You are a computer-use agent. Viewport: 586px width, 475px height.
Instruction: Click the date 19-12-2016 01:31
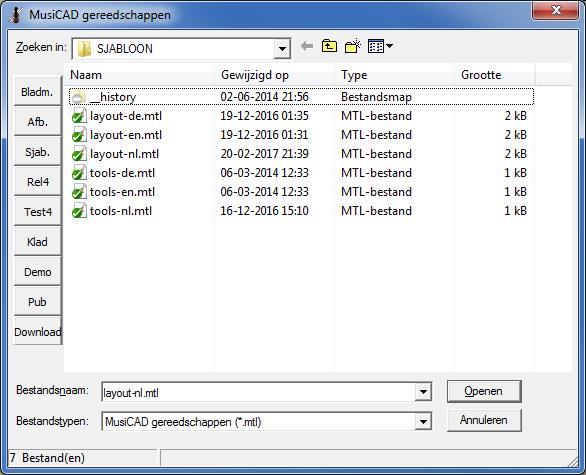[264, 135]
